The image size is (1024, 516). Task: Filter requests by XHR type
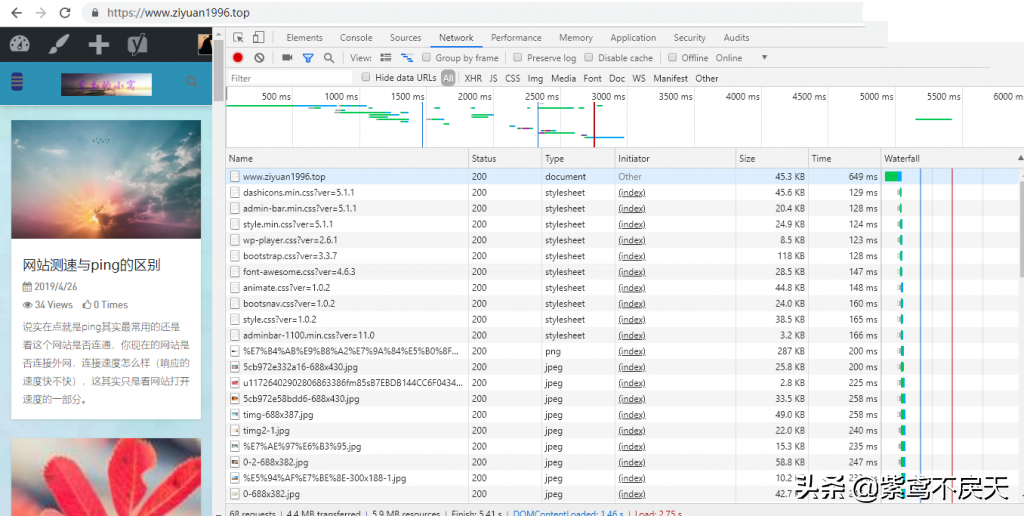click(473, 78)
